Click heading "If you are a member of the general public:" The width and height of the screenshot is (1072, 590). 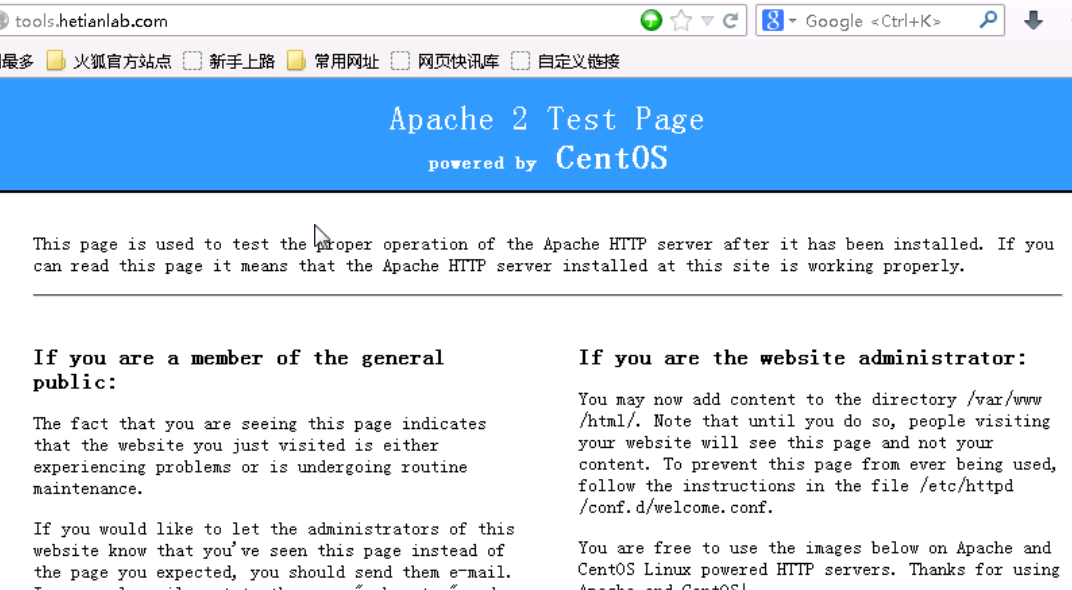tap(239, 370)
